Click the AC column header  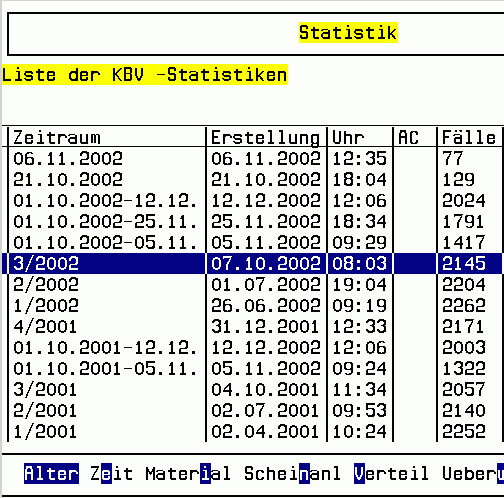(x=408, y=137)
